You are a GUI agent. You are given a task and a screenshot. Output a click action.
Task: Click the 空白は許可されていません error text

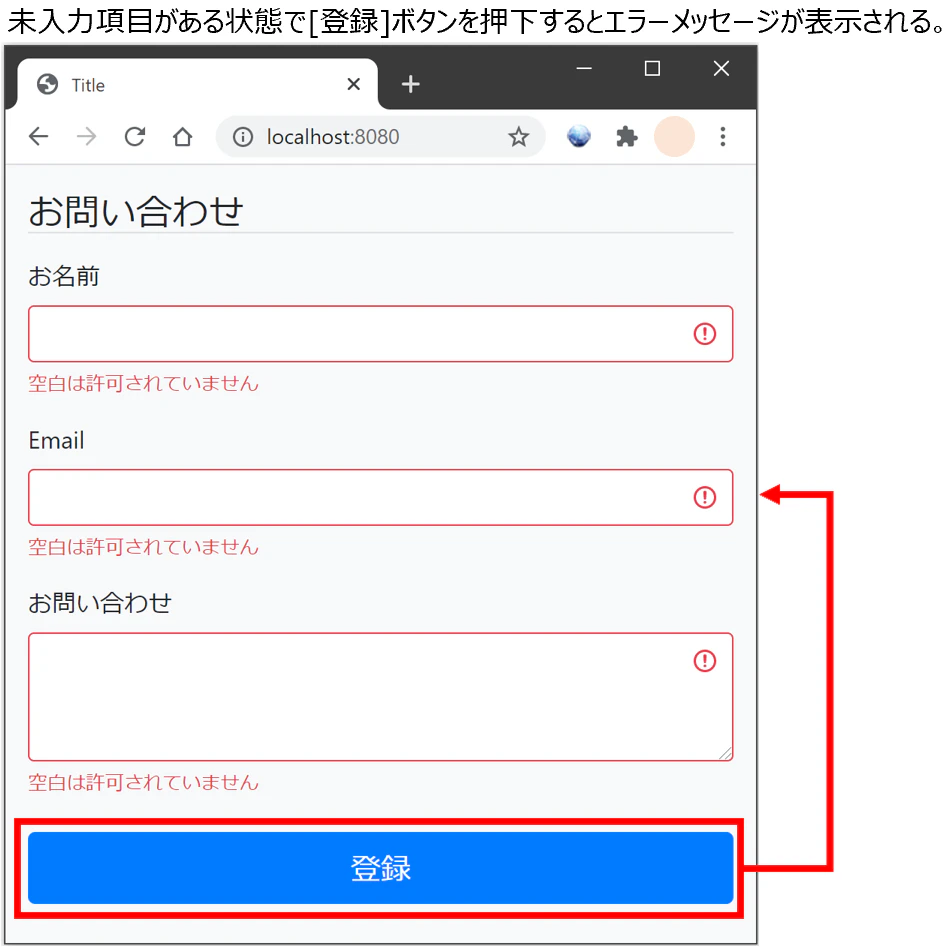144,383
